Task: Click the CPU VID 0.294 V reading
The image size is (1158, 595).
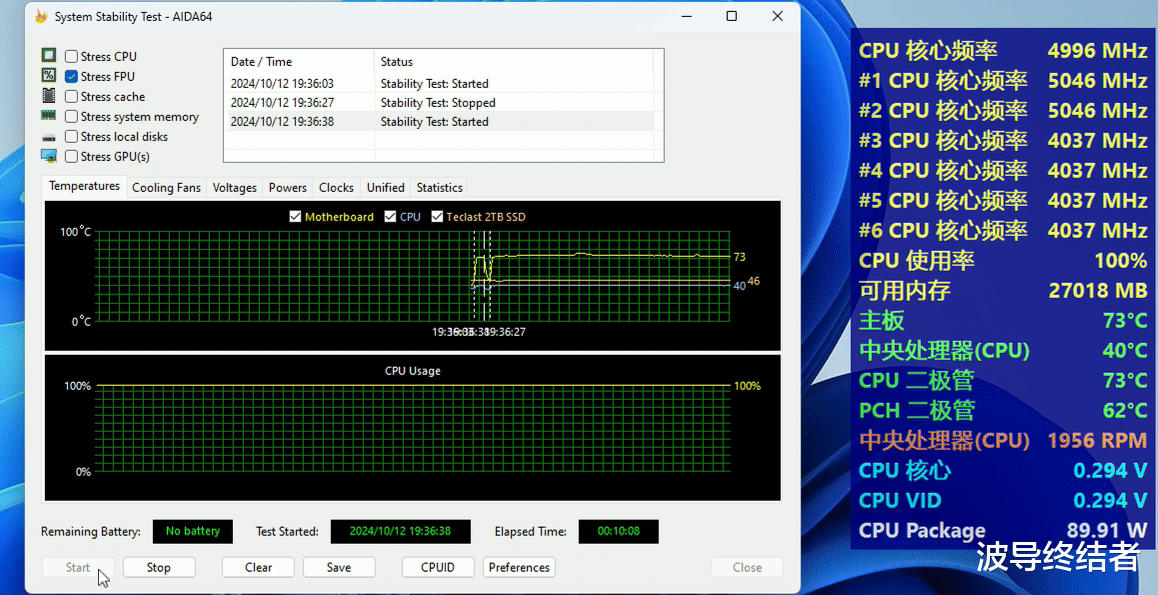Action: pyautogui.click(x=1003, y=500)
